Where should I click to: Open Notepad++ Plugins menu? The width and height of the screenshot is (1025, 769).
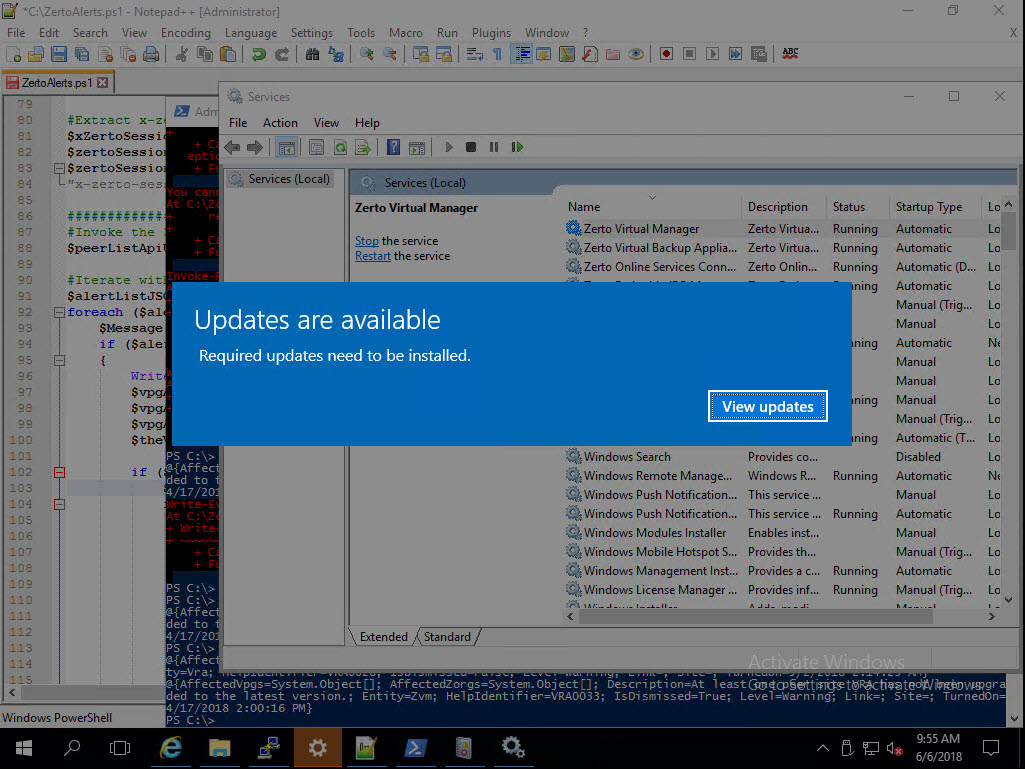[491, 33]
